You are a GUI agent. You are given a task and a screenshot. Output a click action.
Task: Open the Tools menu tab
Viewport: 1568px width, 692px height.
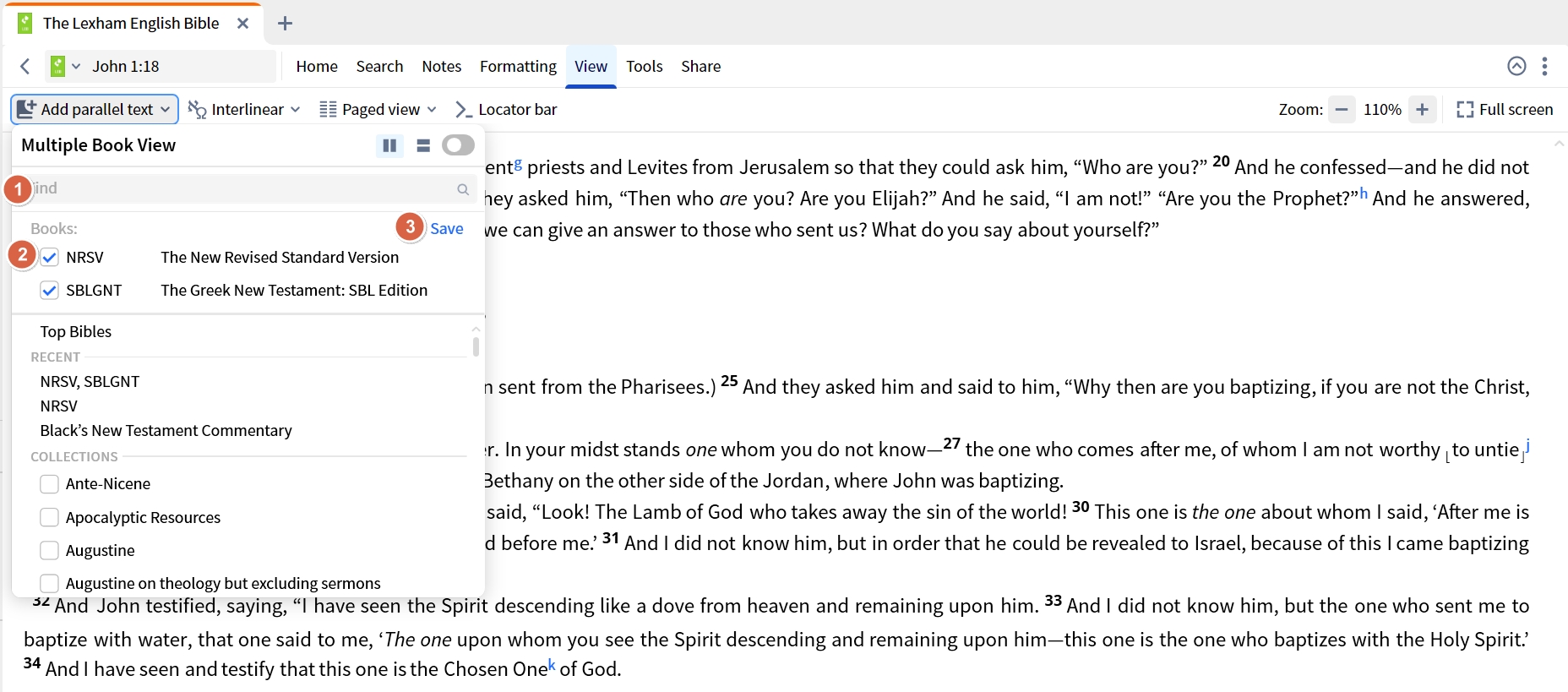(x=644, y=66)
